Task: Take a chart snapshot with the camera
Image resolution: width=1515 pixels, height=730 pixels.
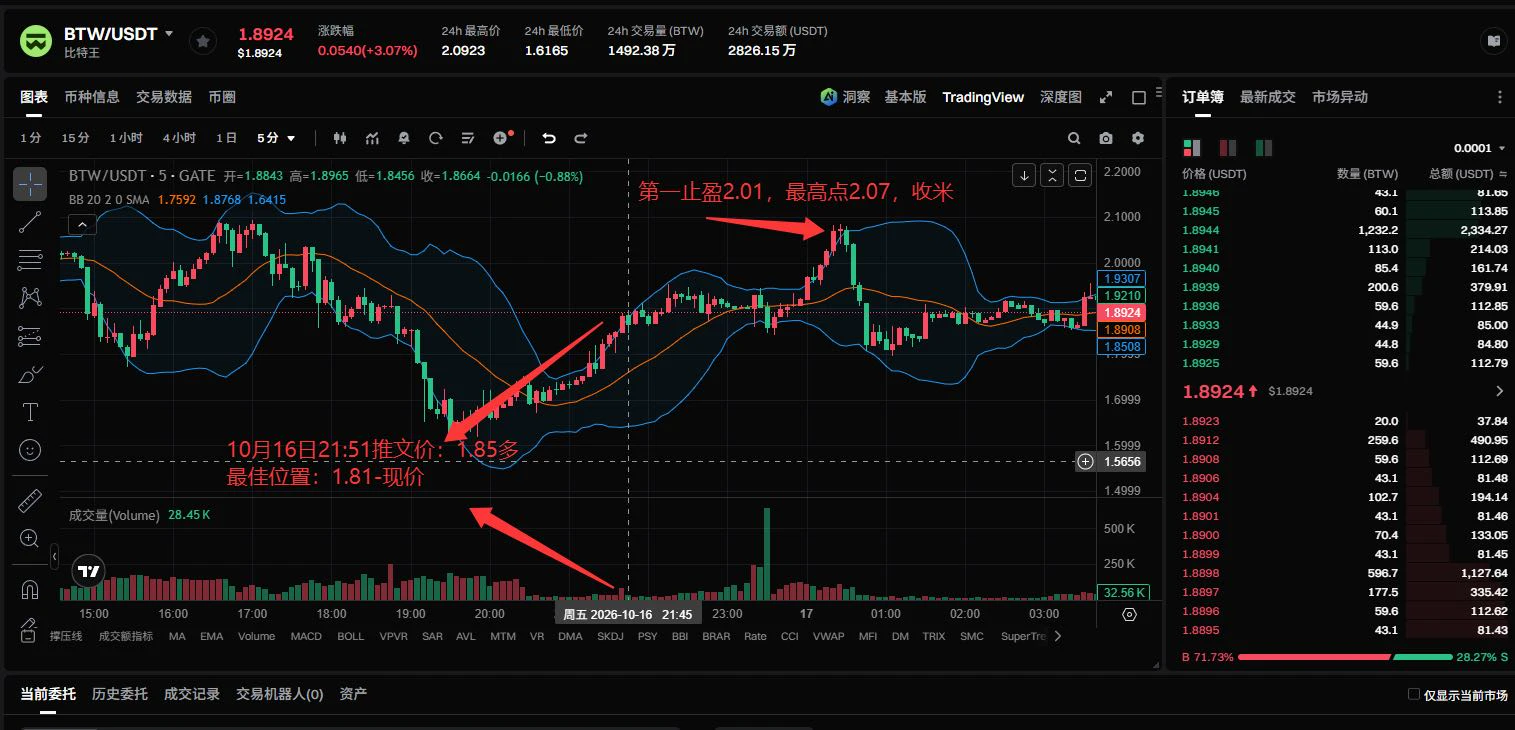Action: point(1106,138)
